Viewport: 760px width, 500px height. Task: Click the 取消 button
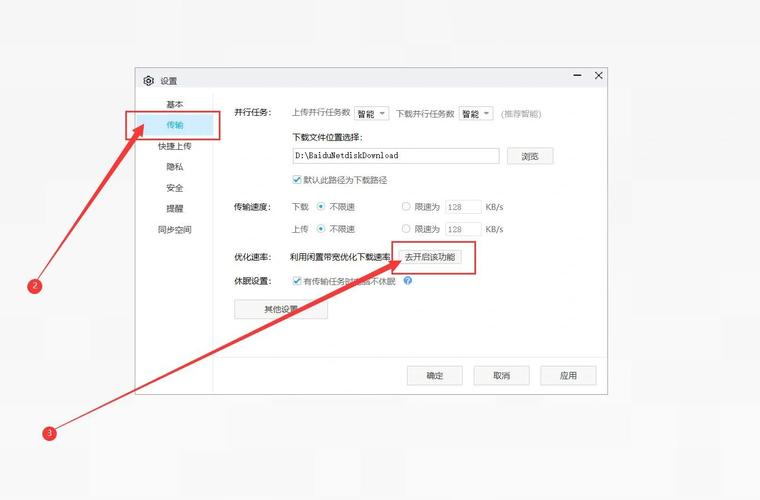(501, 375)
